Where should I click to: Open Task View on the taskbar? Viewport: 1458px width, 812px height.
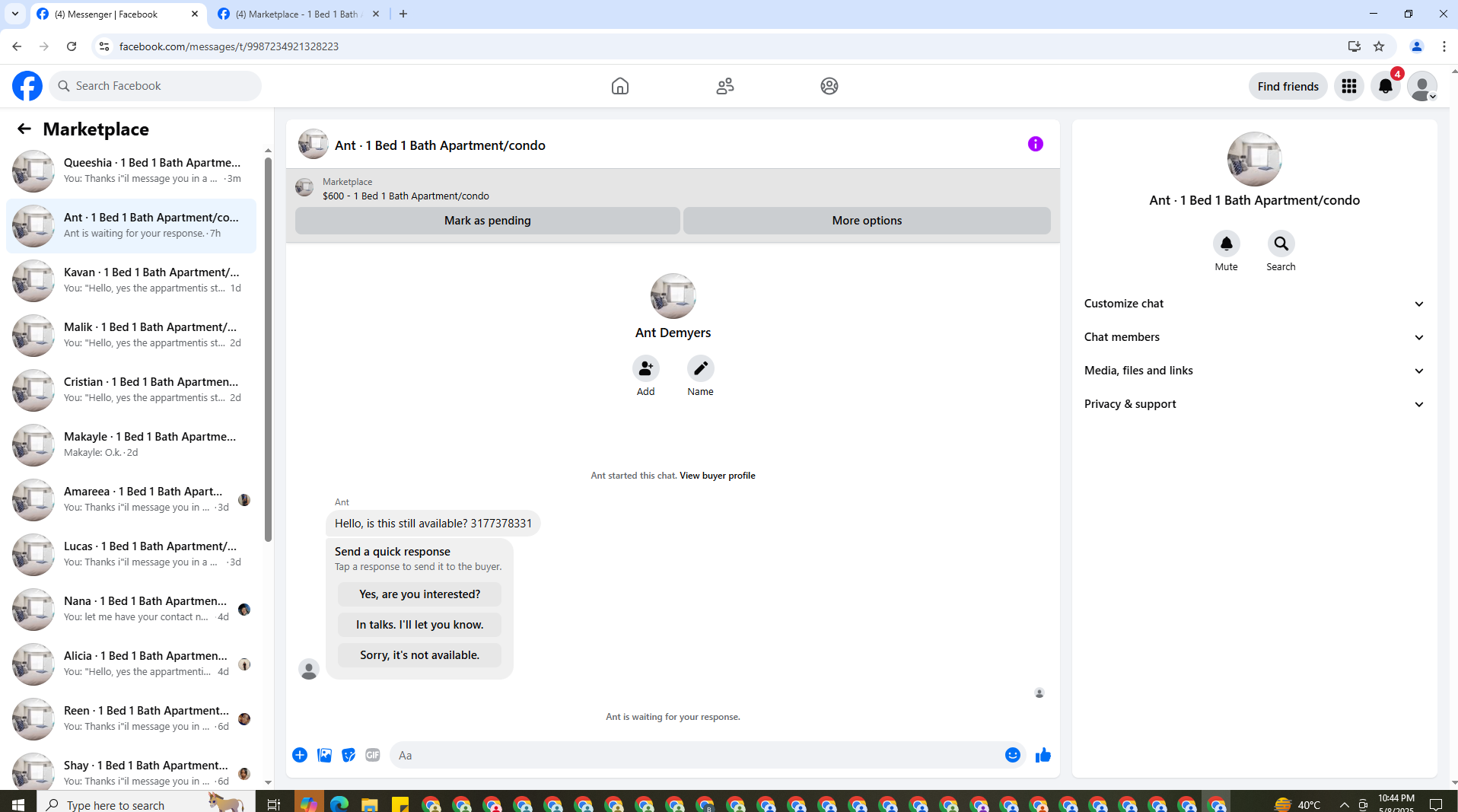coord(274,804)
